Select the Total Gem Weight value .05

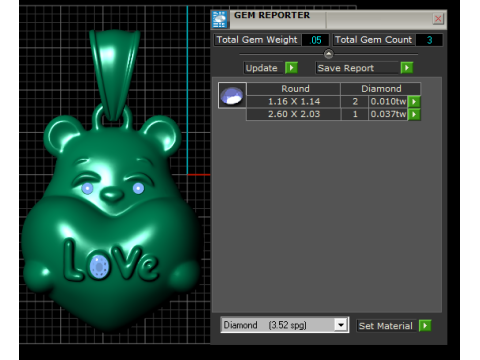click(315, 40)
